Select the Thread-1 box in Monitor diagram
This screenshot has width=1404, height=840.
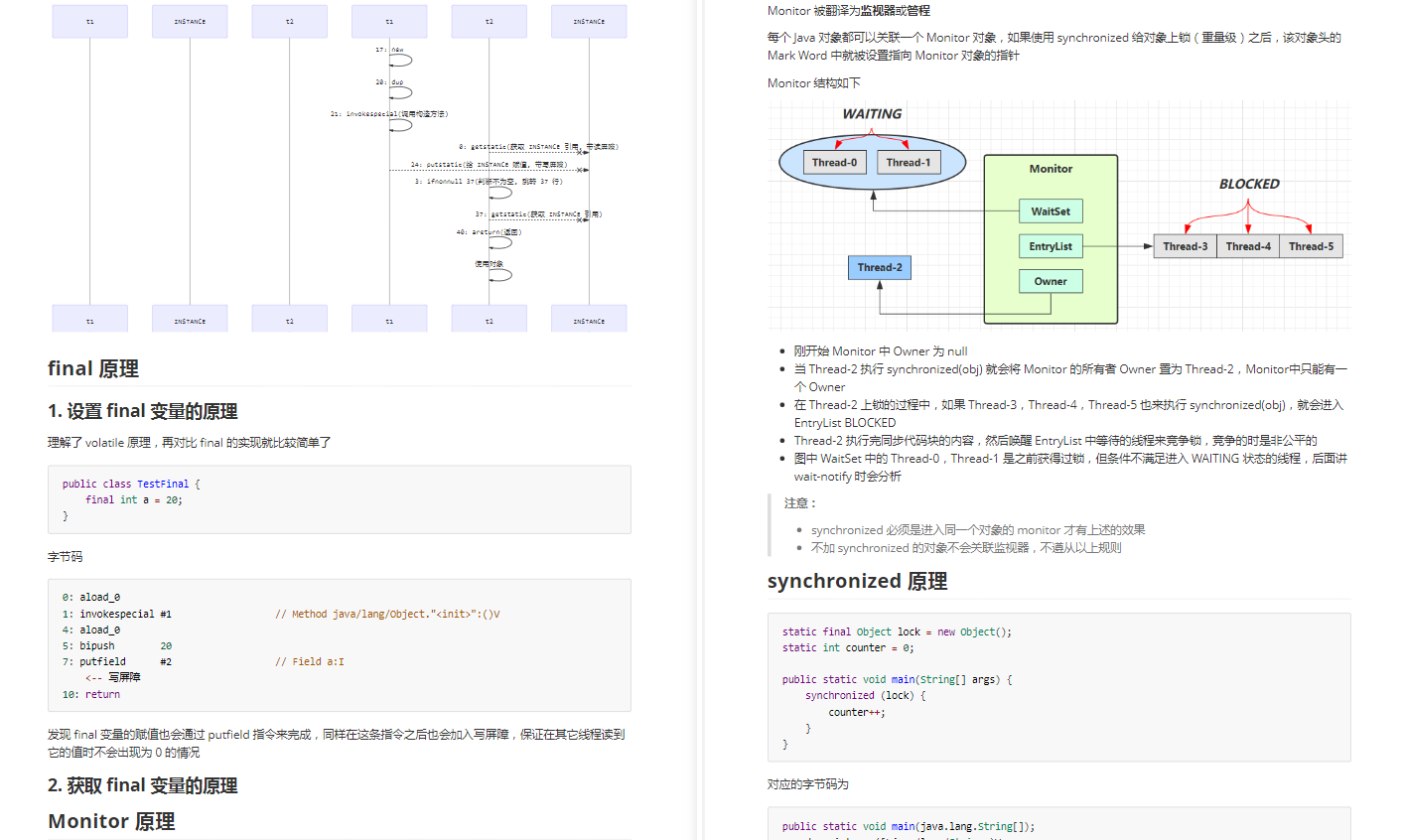[909, 162]
